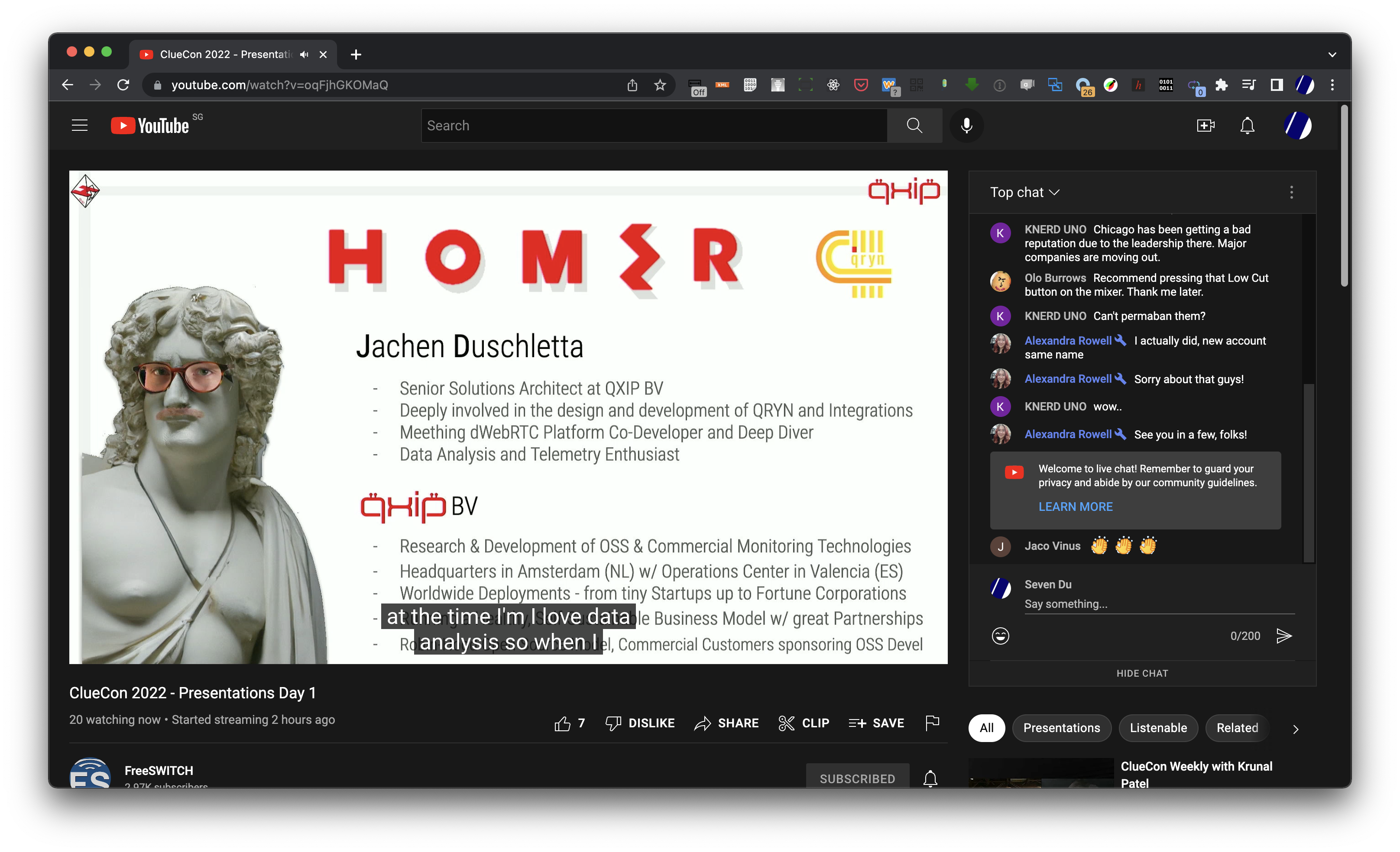This screenshot has width=1400, height=852.
Task: Click the tab search chevron at top right
Action: 1332,55
